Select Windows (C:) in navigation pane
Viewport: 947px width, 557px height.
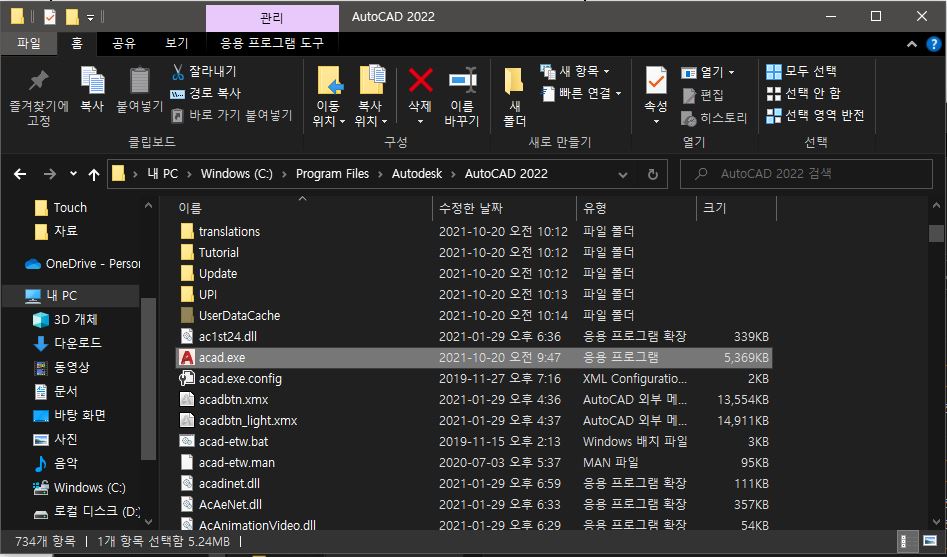point(79,488)
